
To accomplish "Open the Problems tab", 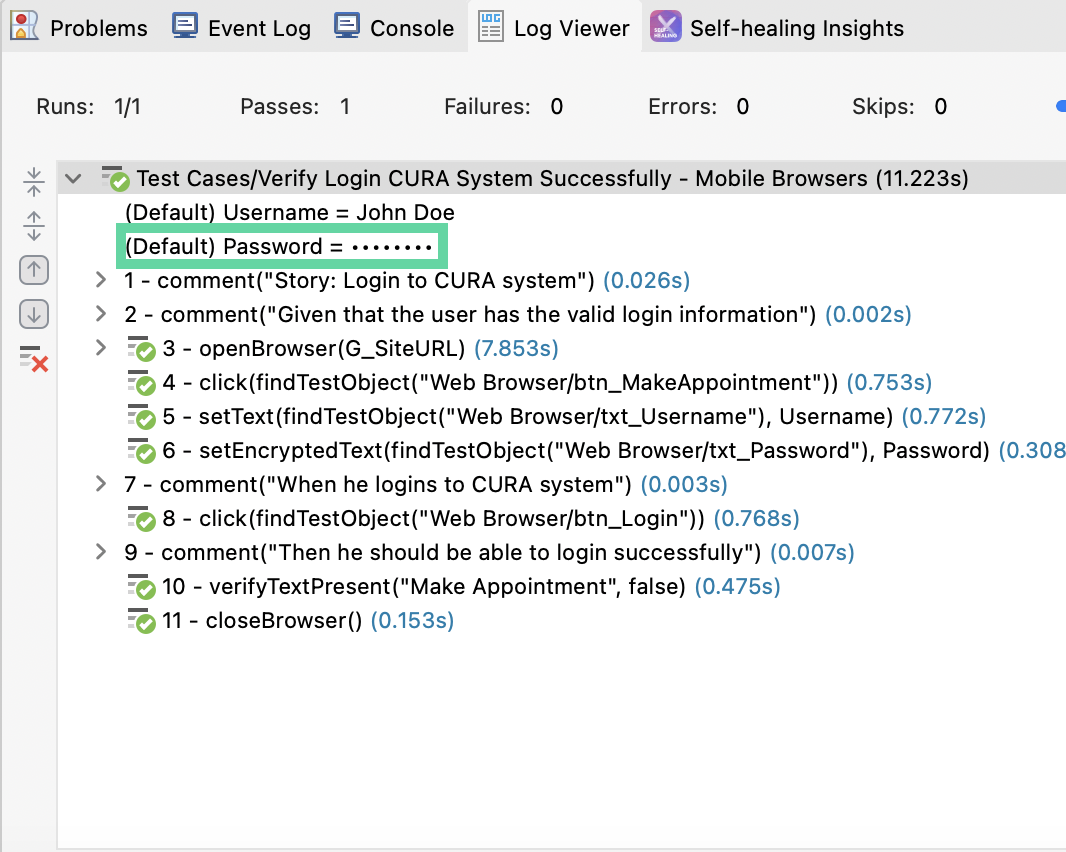I will click(79, 28).
